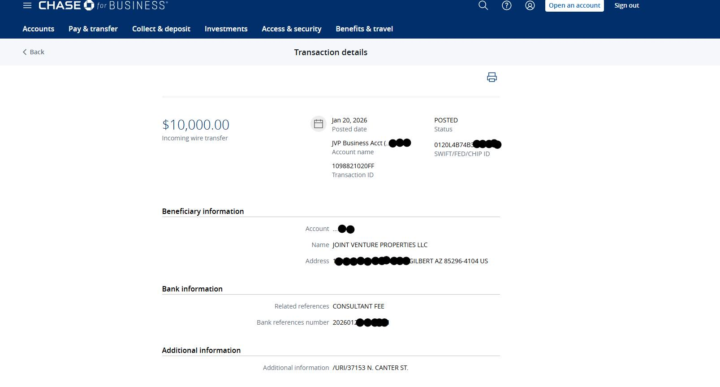Open the Collect & deposit menu
The image size is (720, 387).
coord(161,28)
